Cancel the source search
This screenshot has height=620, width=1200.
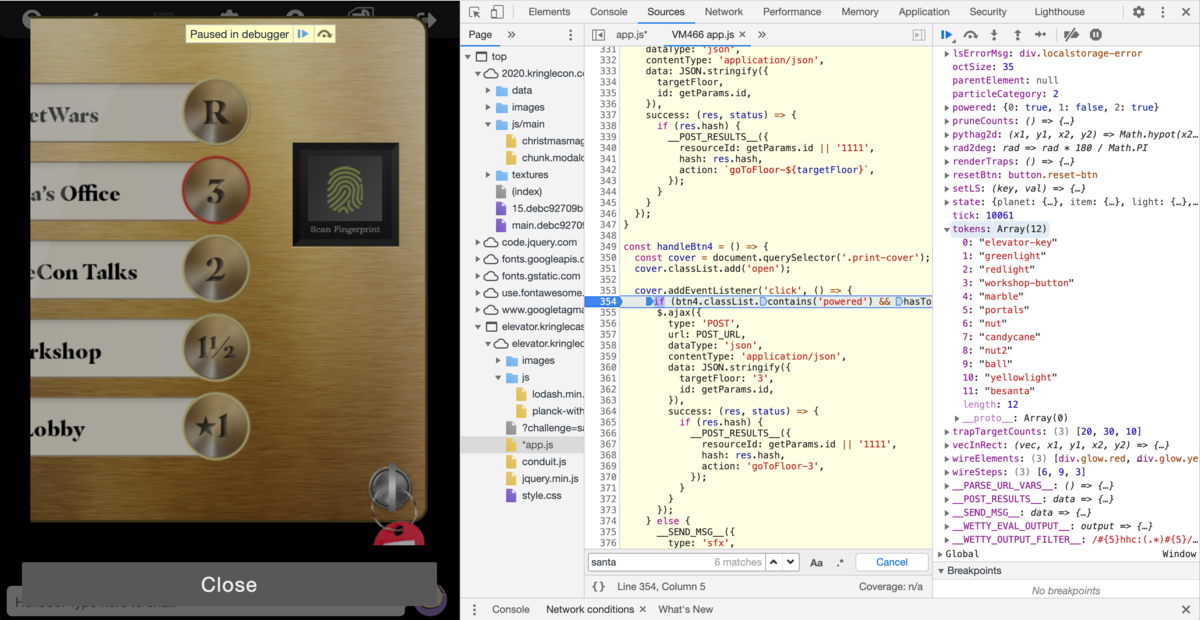point(891,562)
